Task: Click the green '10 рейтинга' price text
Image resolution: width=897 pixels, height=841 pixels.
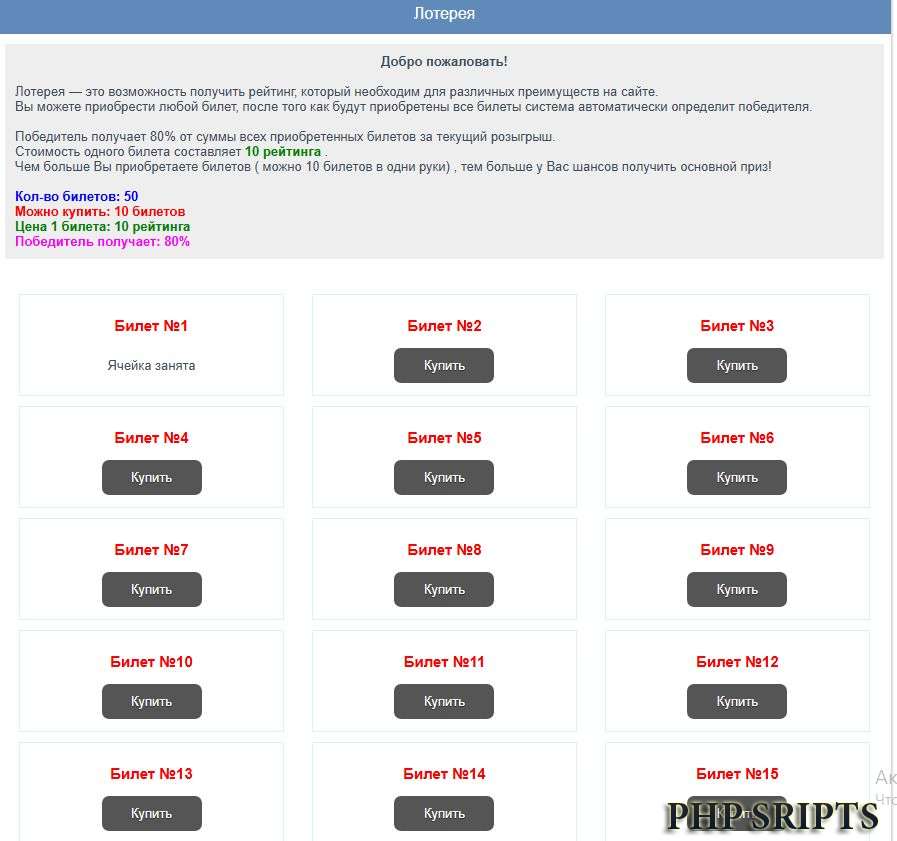Action: click(283, 151)
